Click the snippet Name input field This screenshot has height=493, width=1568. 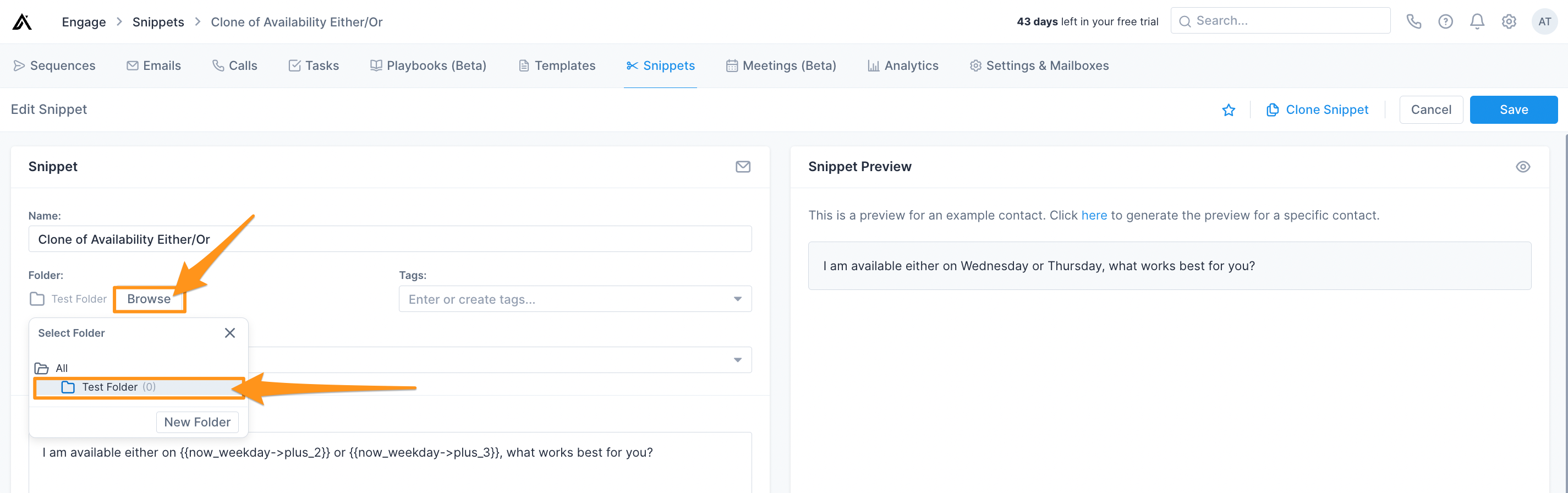390,239
